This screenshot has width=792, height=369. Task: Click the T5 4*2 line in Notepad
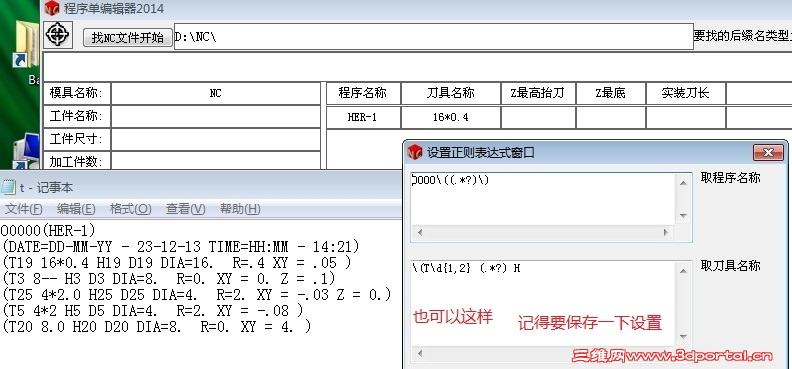tap(153, 310)
